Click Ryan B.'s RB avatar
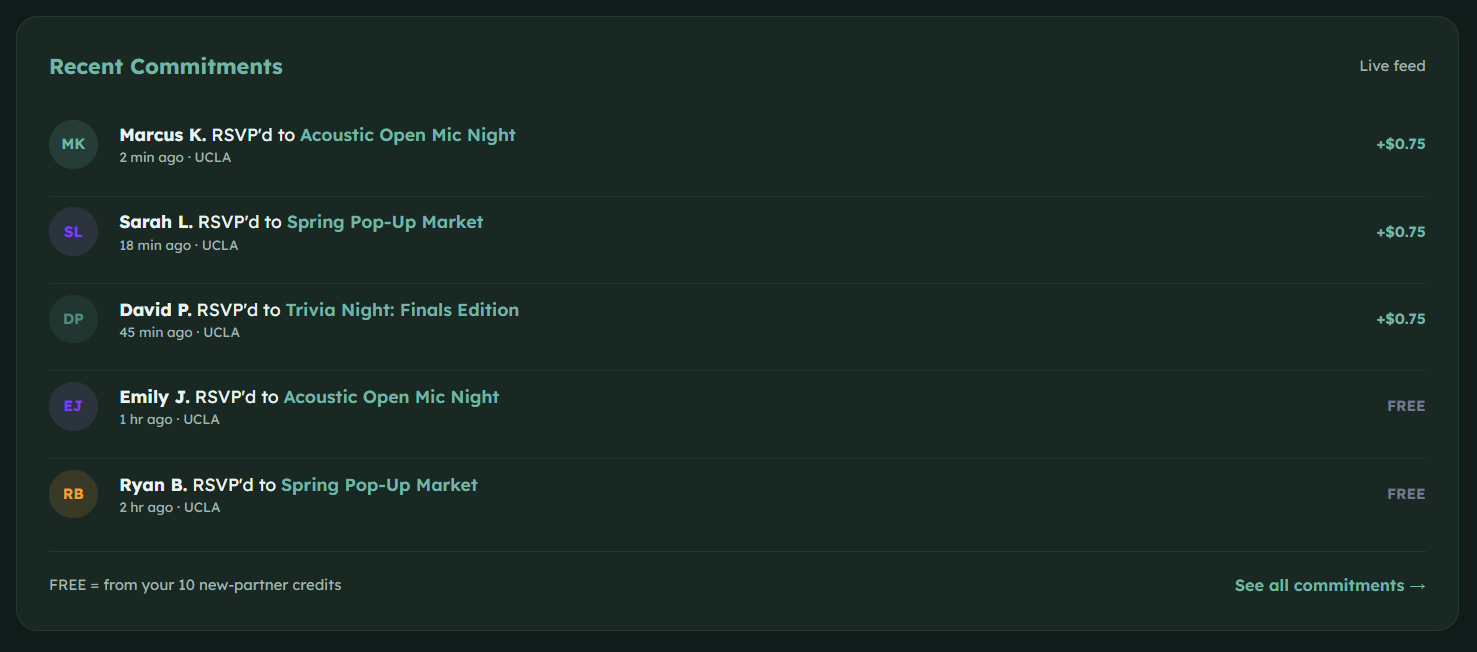 [73, 494]
